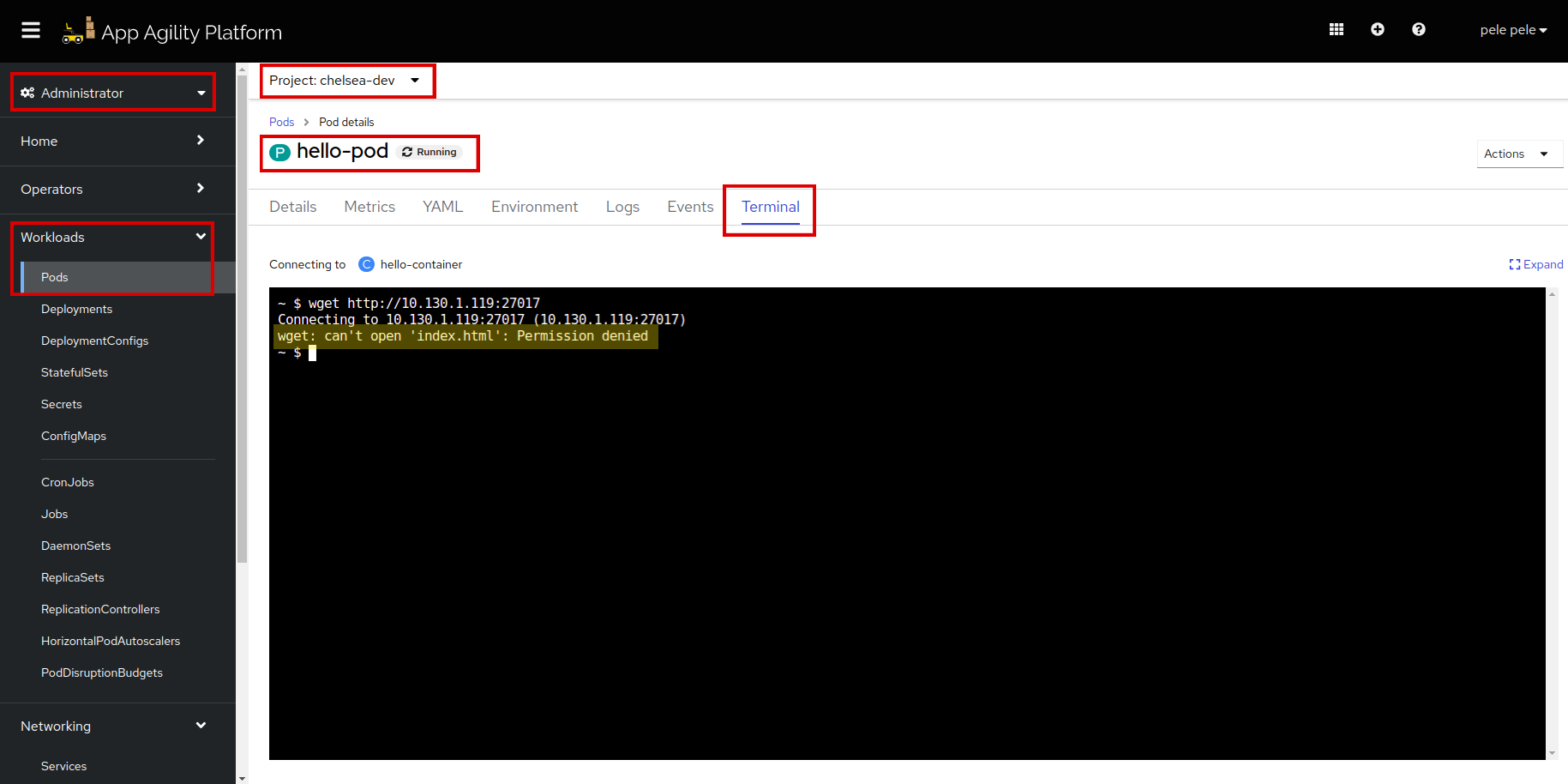Click the Pods breadcrumb link

click(x=281, y=122)
